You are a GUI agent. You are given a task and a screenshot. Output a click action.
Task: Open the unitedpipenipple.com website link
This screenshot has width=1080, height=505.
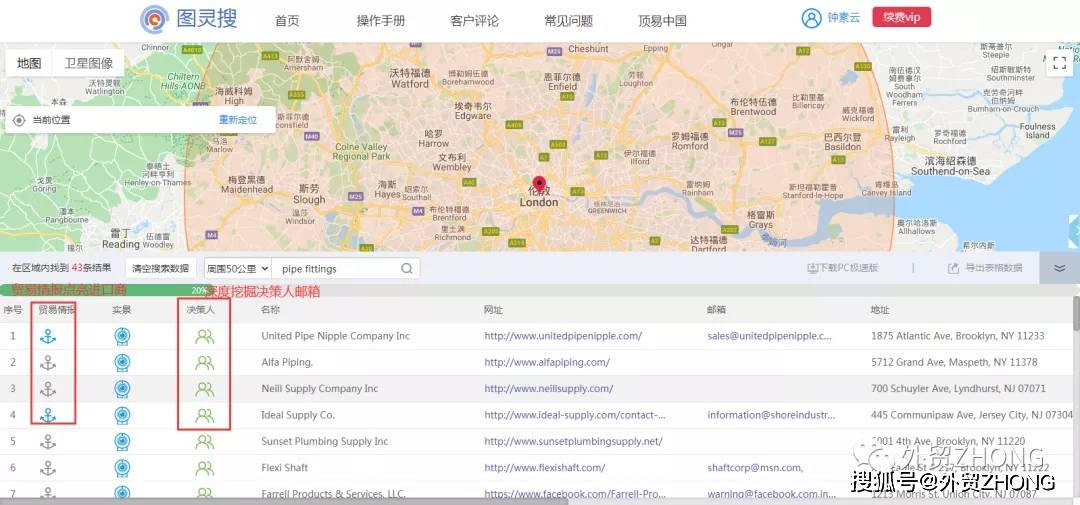coord(563,337)
